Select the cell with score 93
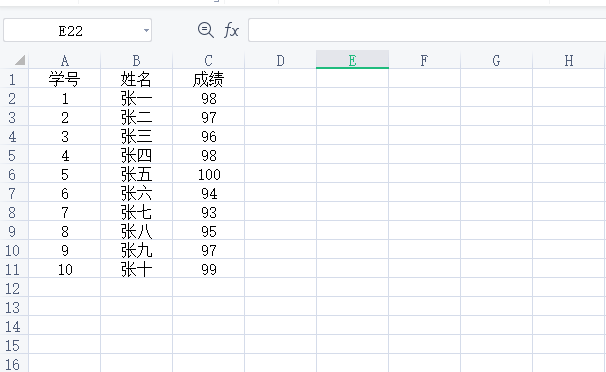The image size is (606, 372). 208,212
